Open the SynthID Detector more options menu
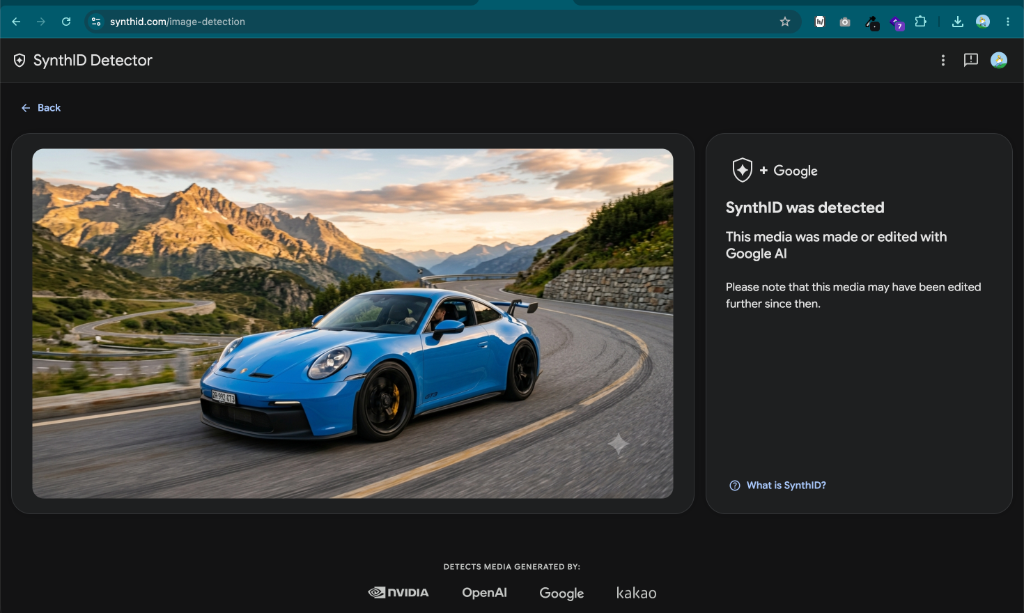 click(943, 60)
